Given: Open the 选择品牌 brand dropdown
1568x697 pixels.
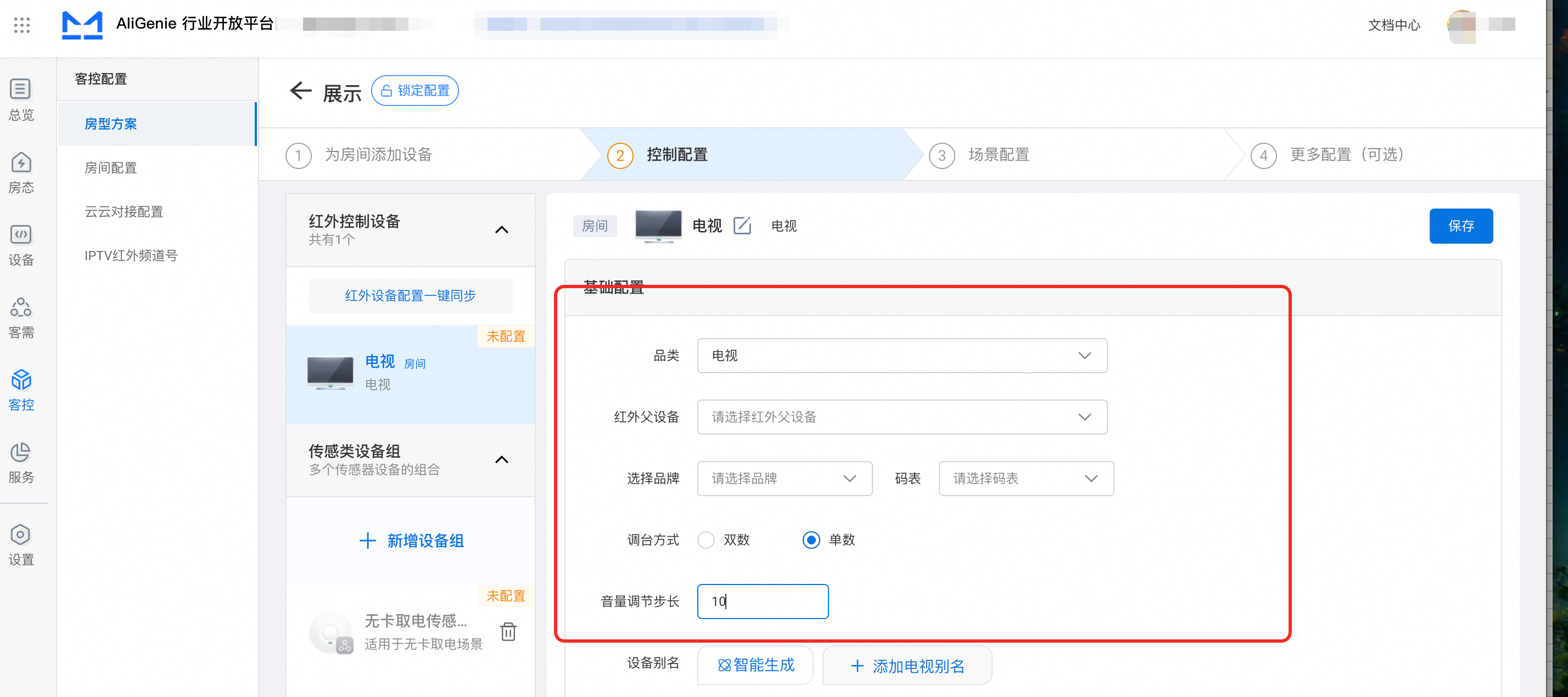Looking at the screenshot, I should coord(784,479).
